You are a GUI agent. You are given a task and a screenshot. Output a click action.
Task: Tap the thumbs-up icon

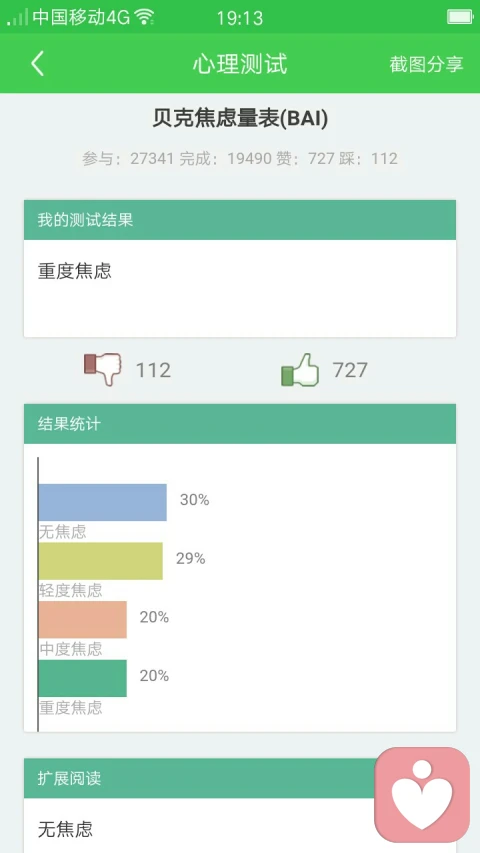pos(300,370)
